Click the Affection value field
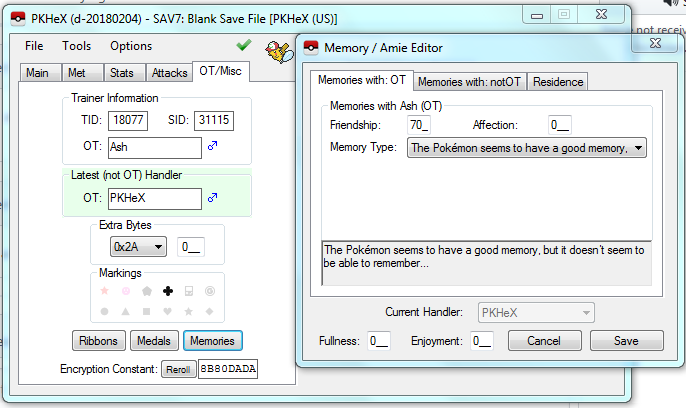 click(x=560, y=125)
